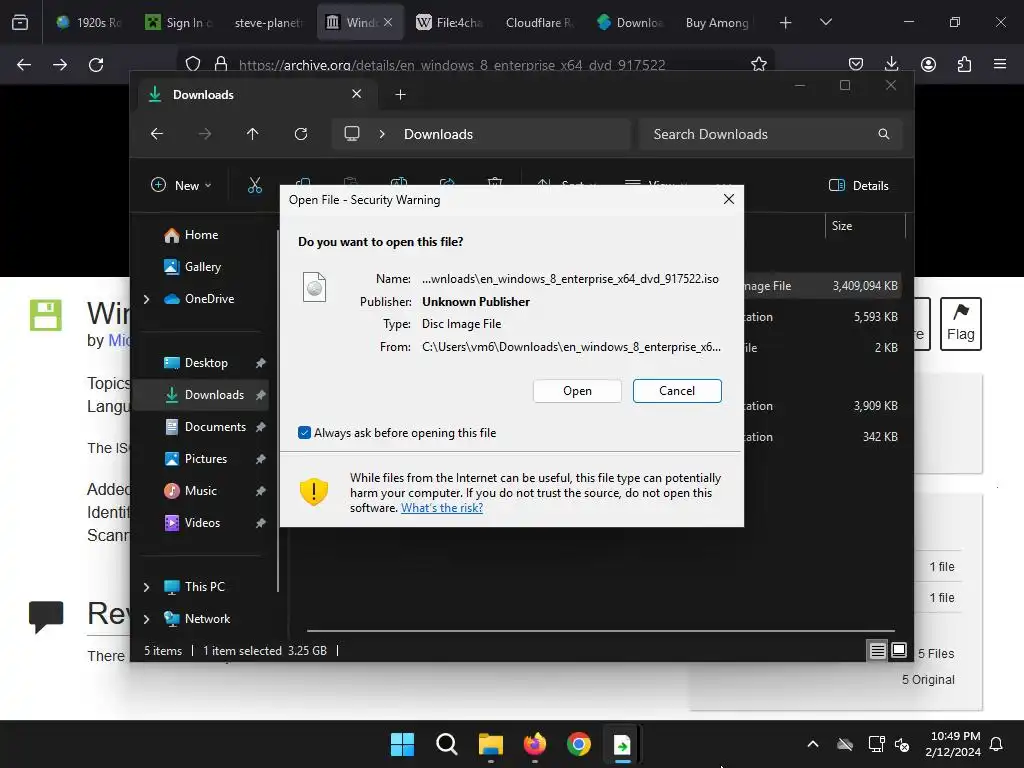Click Open in the Security Warning dialog

click(x=577, y=391)
